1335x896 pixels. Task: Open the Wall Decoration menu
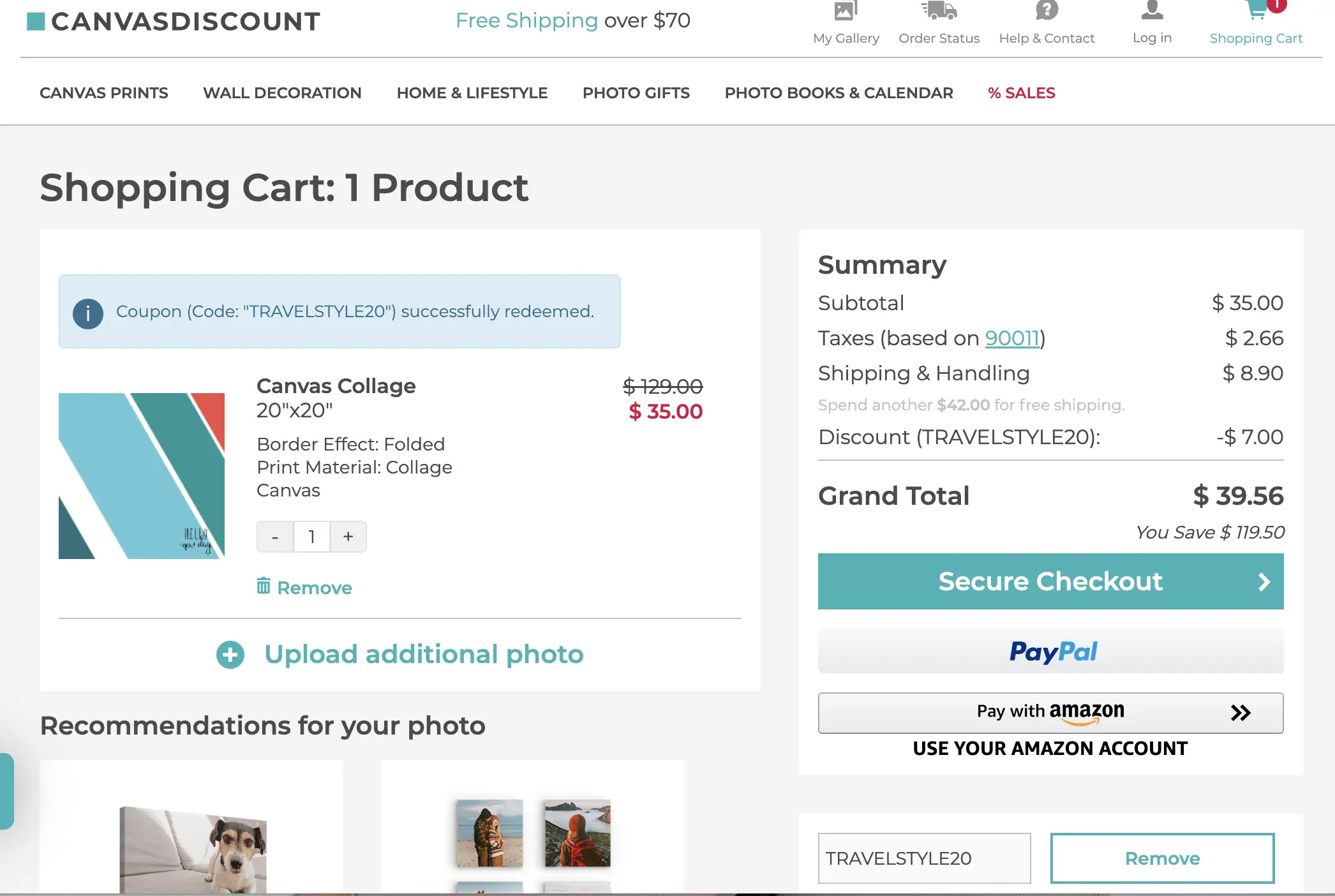[282, 93]
